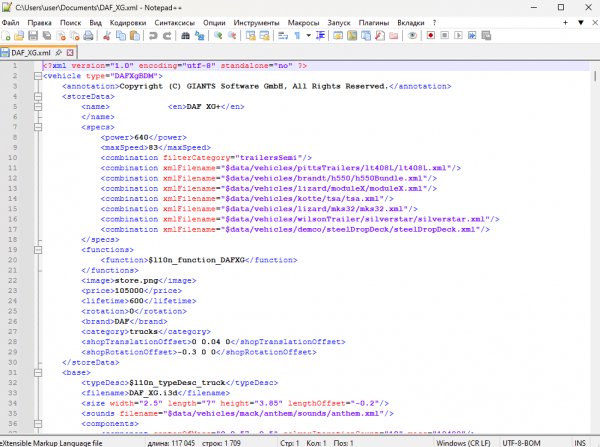The image size is (600, 447).
Task: Open the Файл menu
Action: (10, 23)
